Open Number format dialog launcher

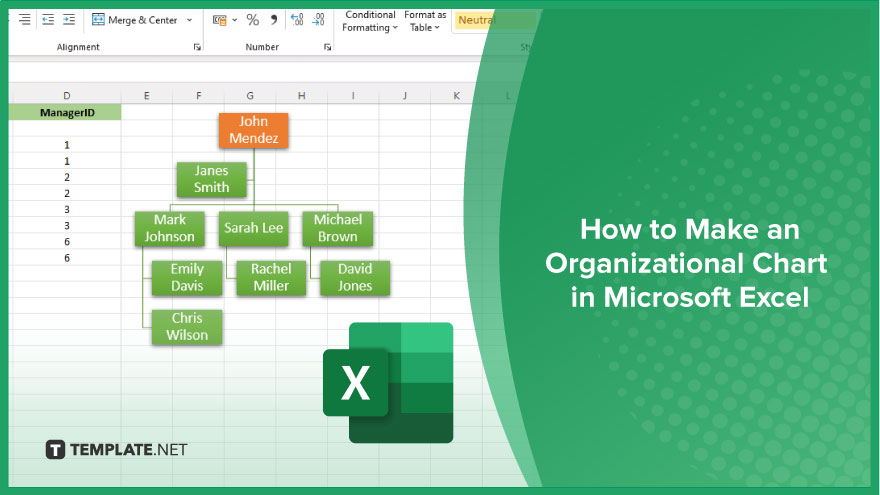(x=327, y=47)
